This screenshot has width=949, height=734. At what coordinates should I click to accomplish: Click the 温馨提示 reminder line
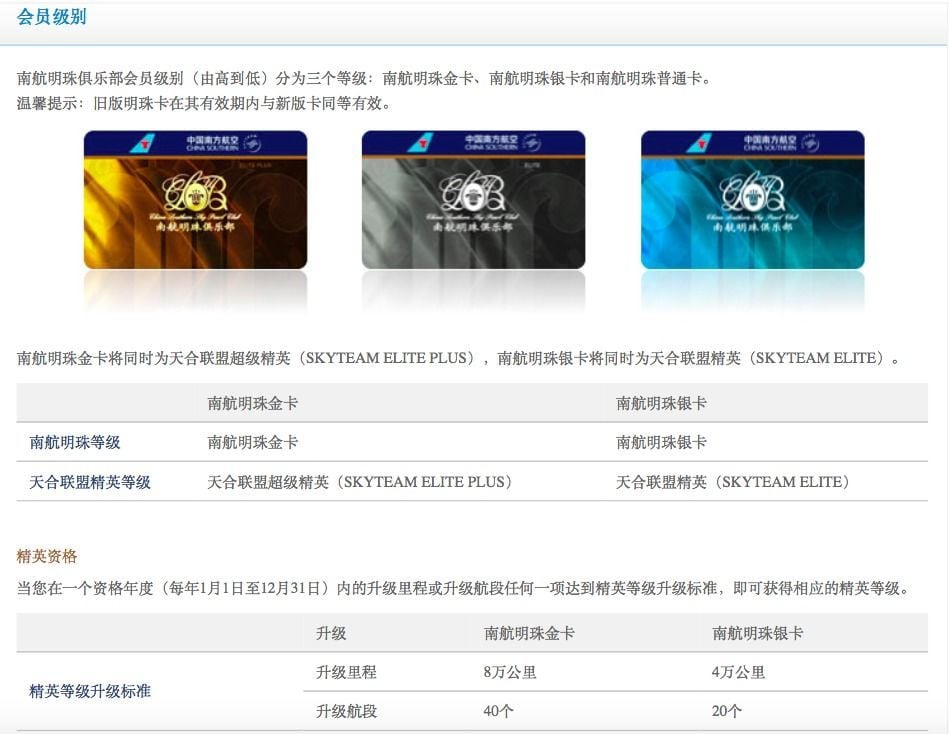tap(205, 103)
